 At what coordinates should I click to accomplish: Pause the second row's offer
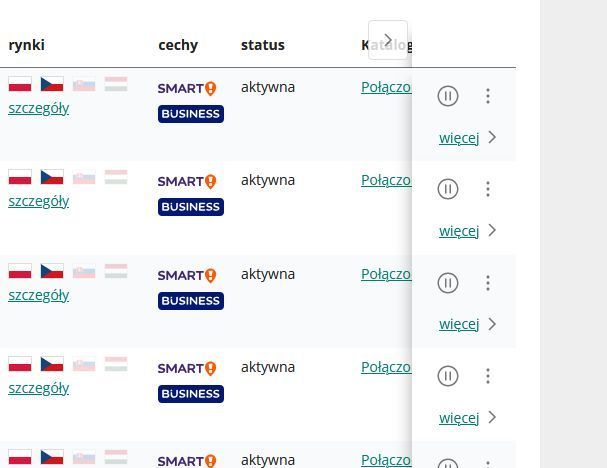click(448, 189)
